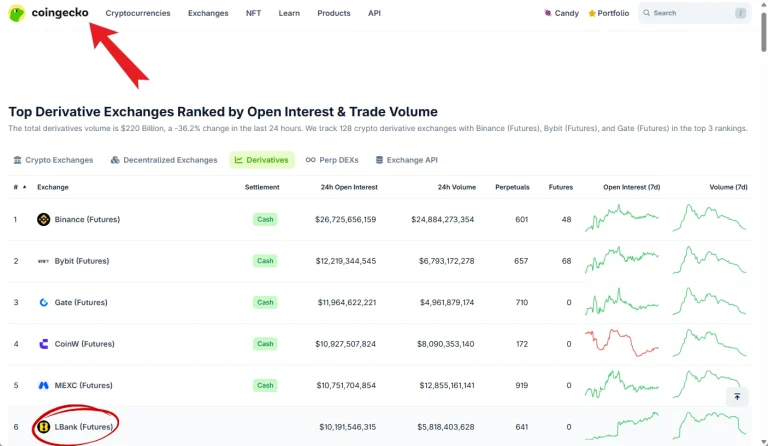Open the Learn menu
This screenshot has width=768, height=446.
pyautogui.click(x=289, y=13)
